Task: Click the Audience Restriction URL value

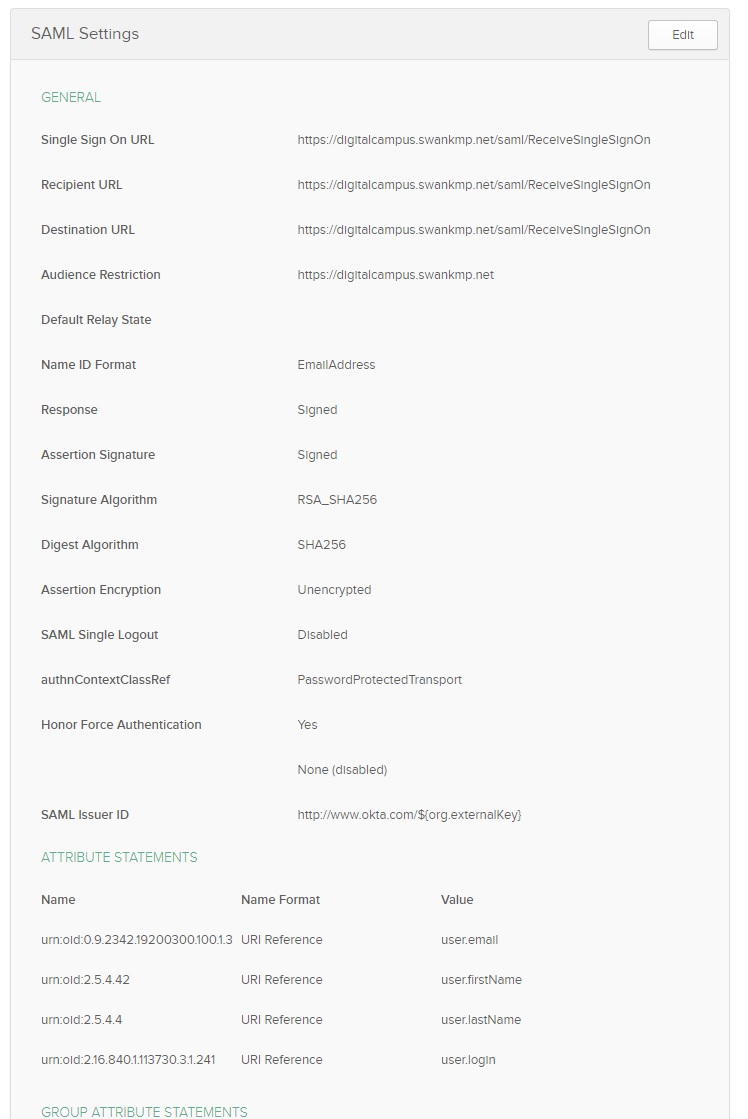Action: click(x=395, y=275)
